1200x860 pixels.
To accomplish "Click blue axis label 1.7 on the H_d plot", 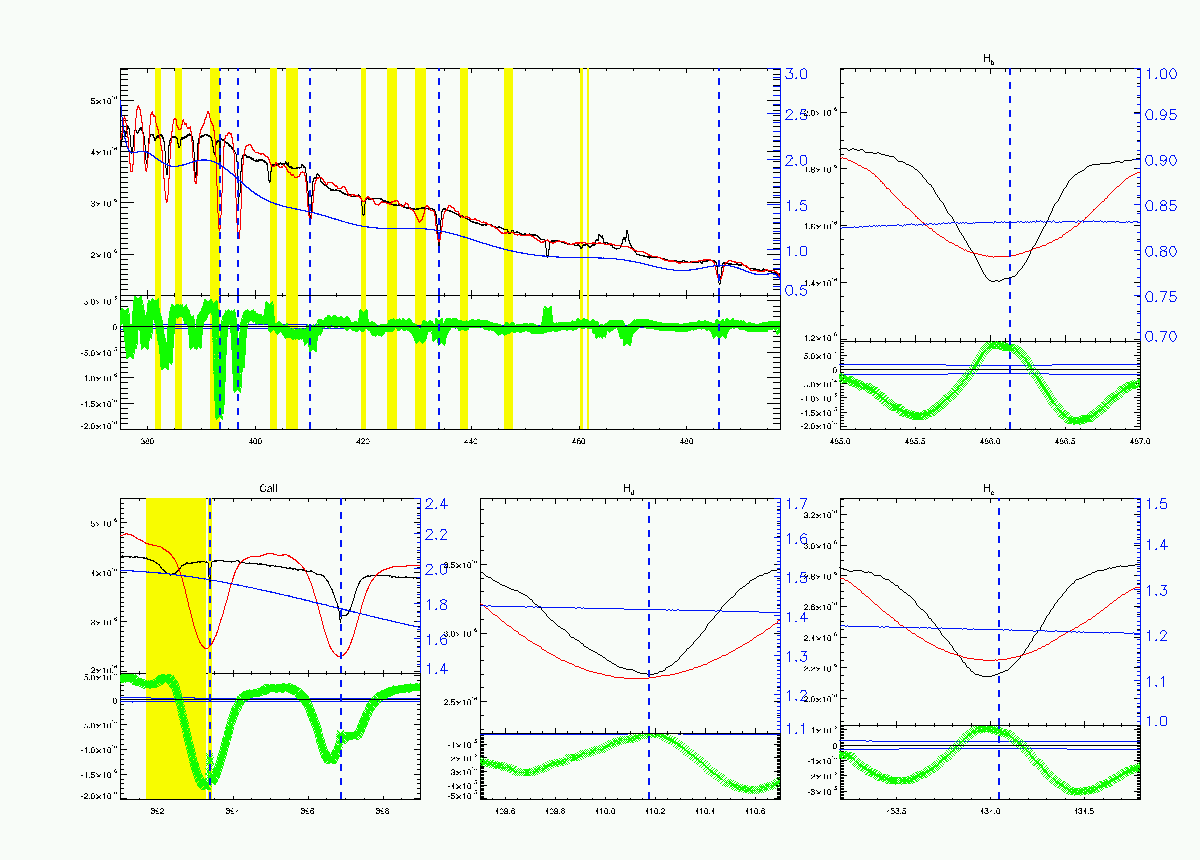I will pos(797,504).
